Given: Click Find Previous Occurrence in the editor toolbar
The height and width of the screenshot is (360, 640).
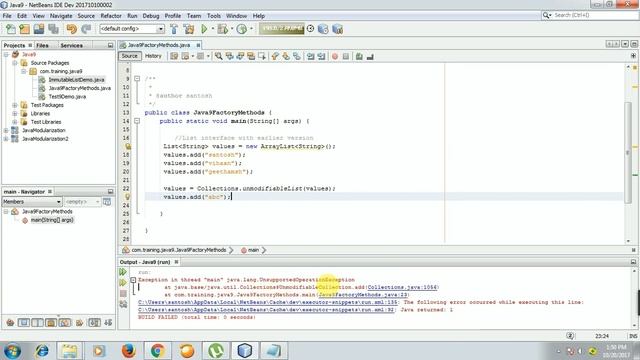Looking at the screenshot, I should point(229,56).
